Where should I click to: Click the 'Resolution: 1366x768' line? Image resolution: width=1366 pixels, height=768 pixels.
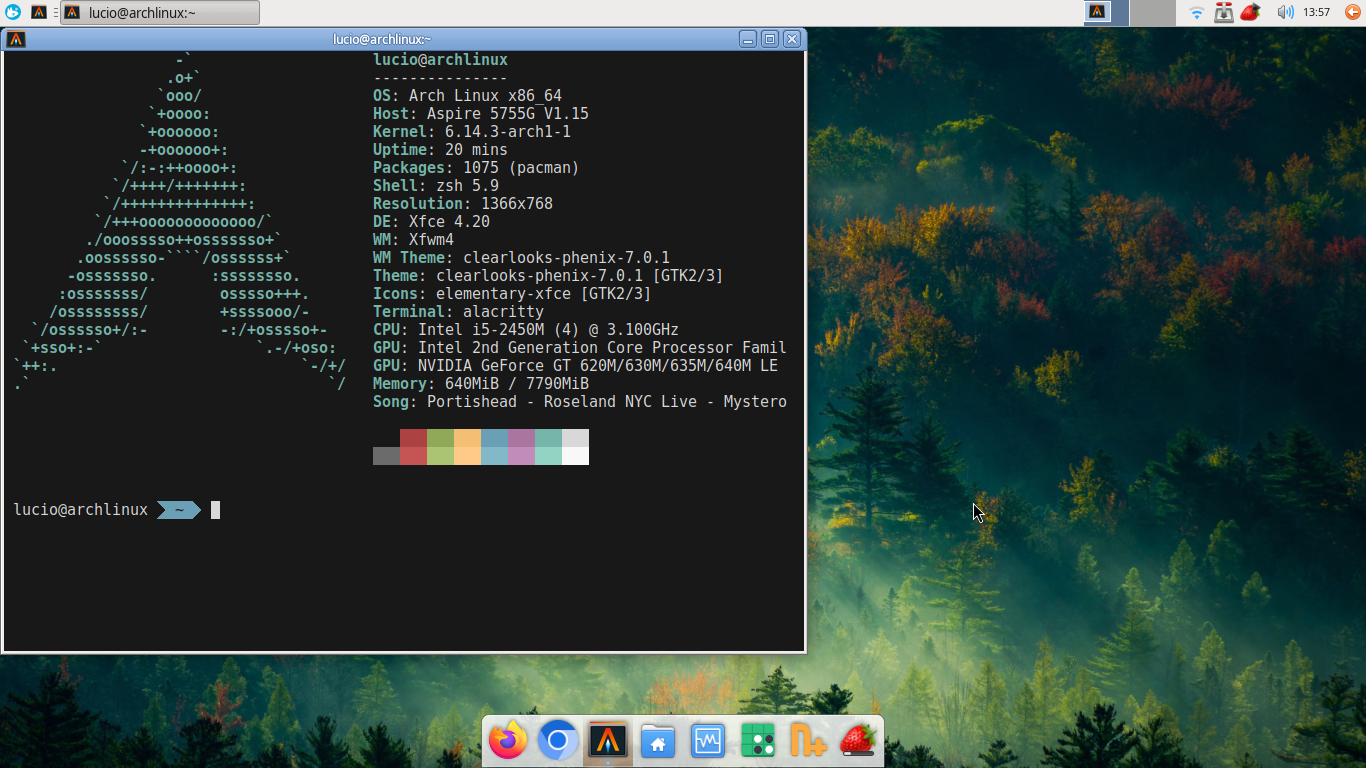(463, 204)
